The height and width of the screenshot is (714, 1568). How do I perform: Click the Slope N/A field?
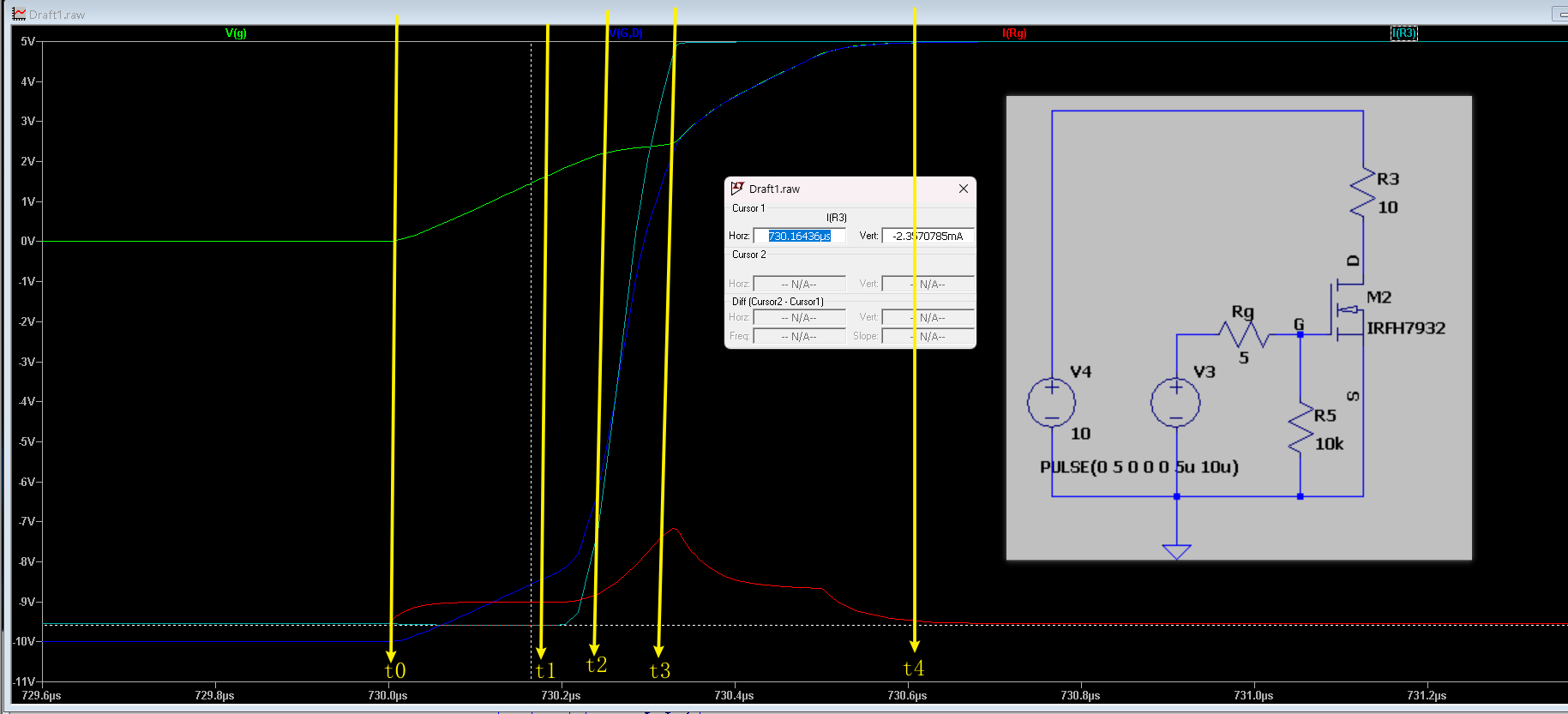click(x=928, y=336)
